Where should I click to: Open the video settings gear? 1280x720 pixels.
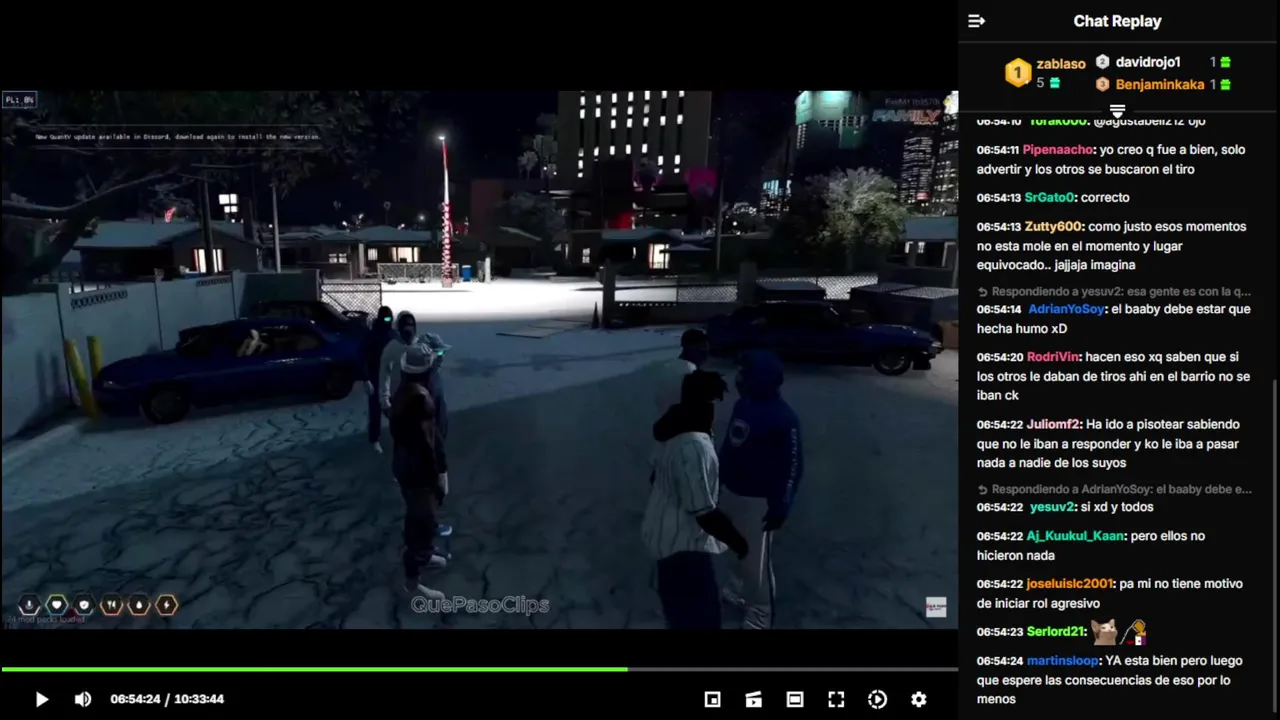point(918,699)
